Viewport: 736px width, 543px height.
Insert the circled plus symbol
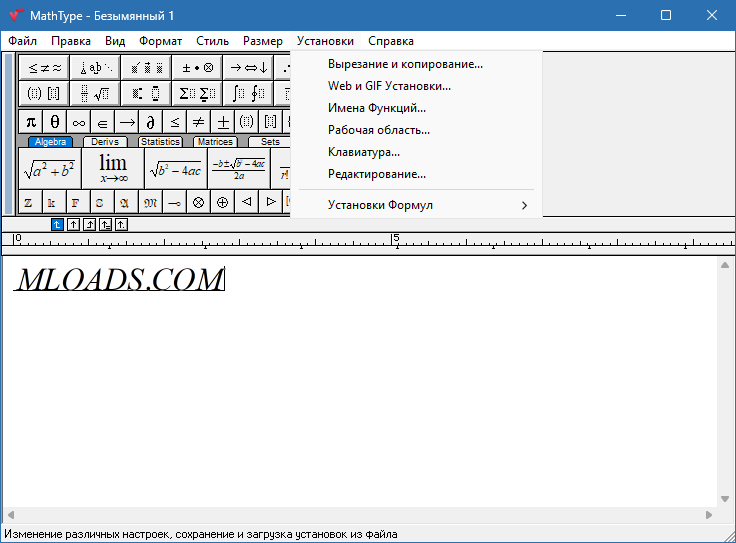[222, 202]
